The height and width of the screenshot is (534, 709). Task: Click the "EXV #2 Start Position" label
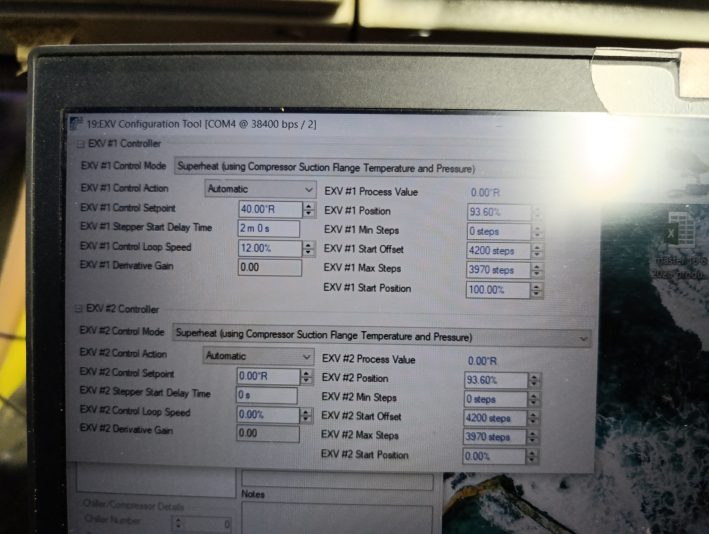point(364,454)
